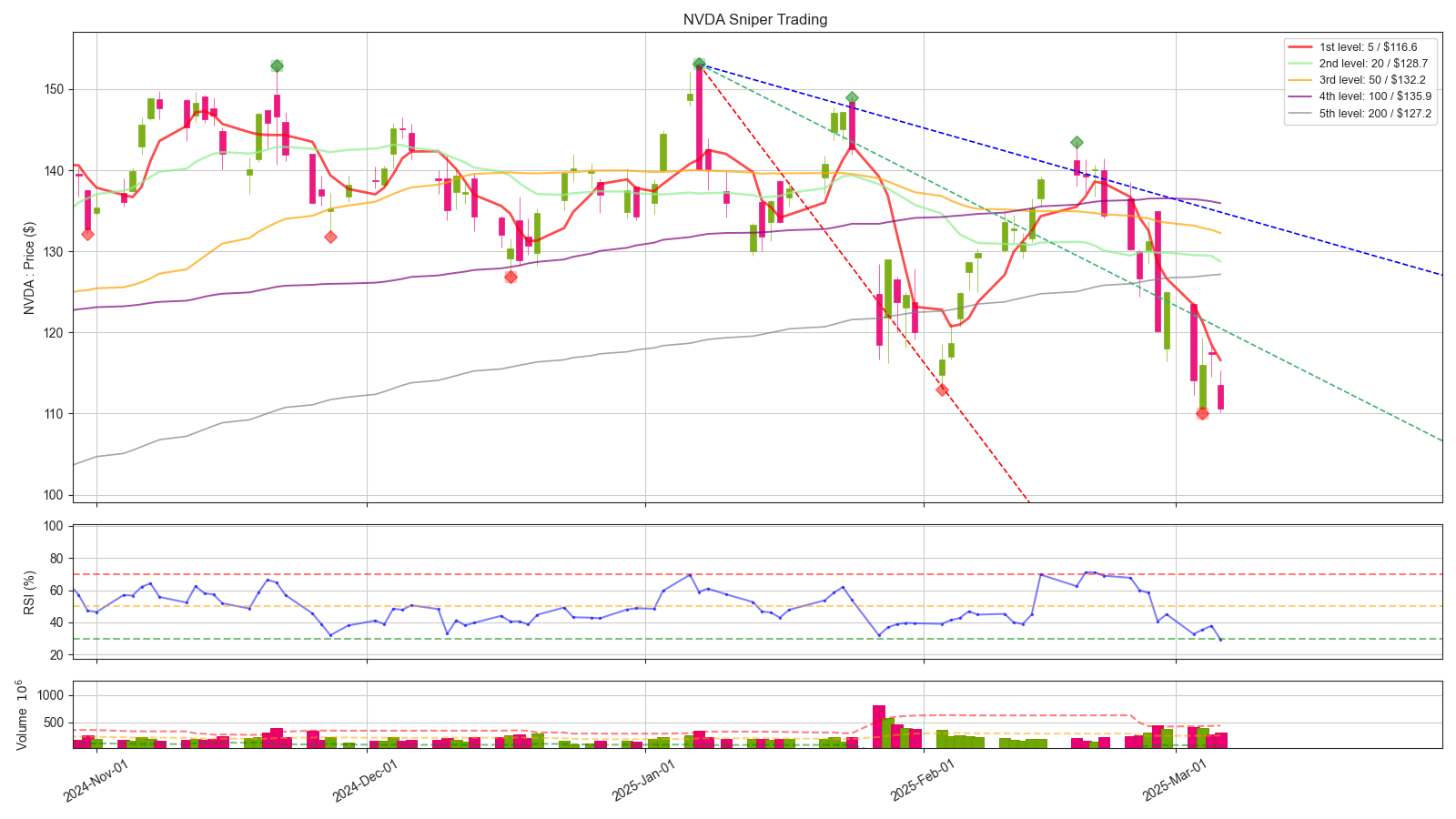Click the Volume axis label
The image size is (1456, 819).
click(24, 714)
